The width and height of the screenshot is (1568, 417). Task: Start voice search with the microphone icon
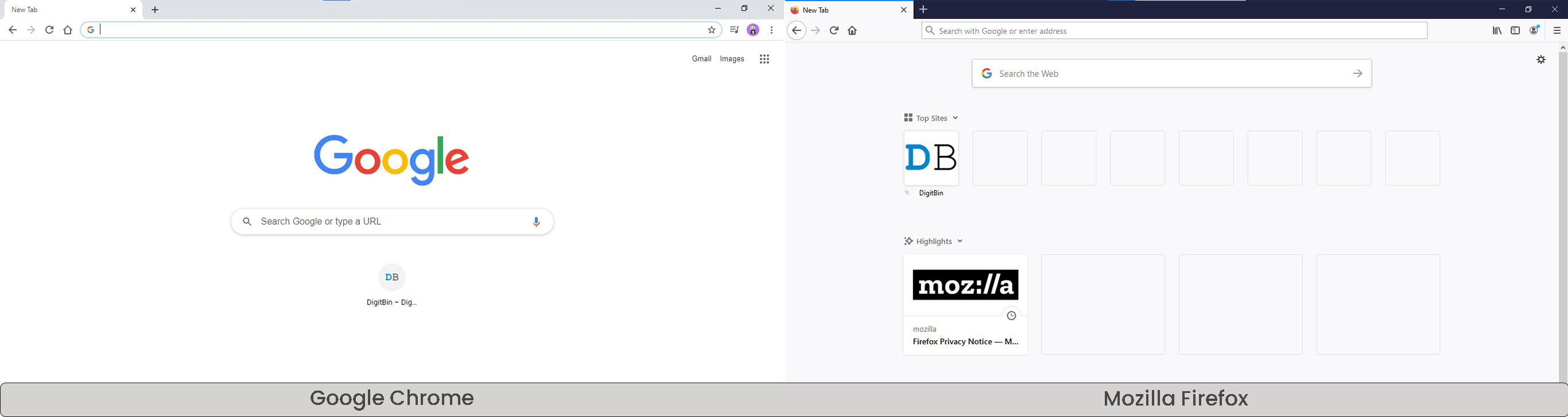click(536, 222)
